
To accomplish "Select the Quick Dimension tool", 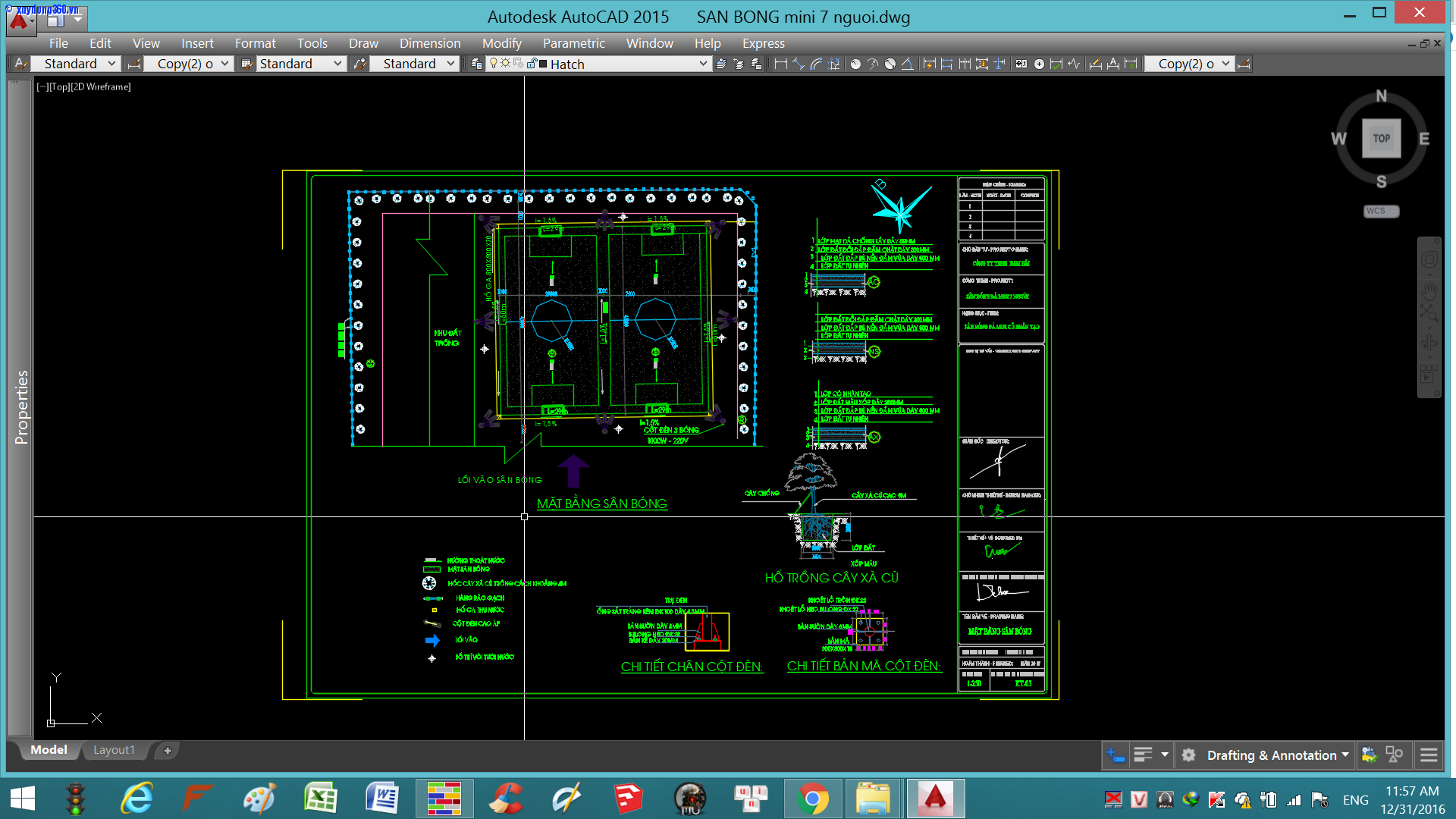I will click(929, 64).
